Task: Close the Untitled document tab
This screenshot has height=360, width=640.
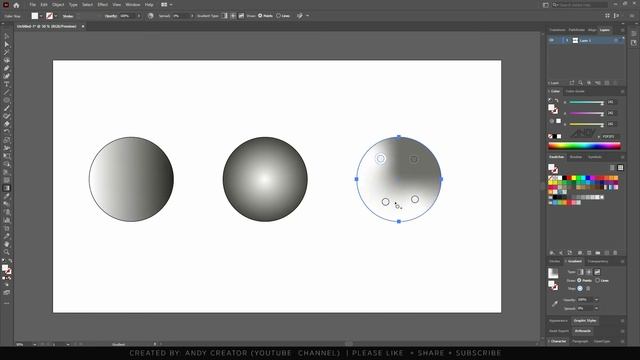Action: [x=83, y=27]
